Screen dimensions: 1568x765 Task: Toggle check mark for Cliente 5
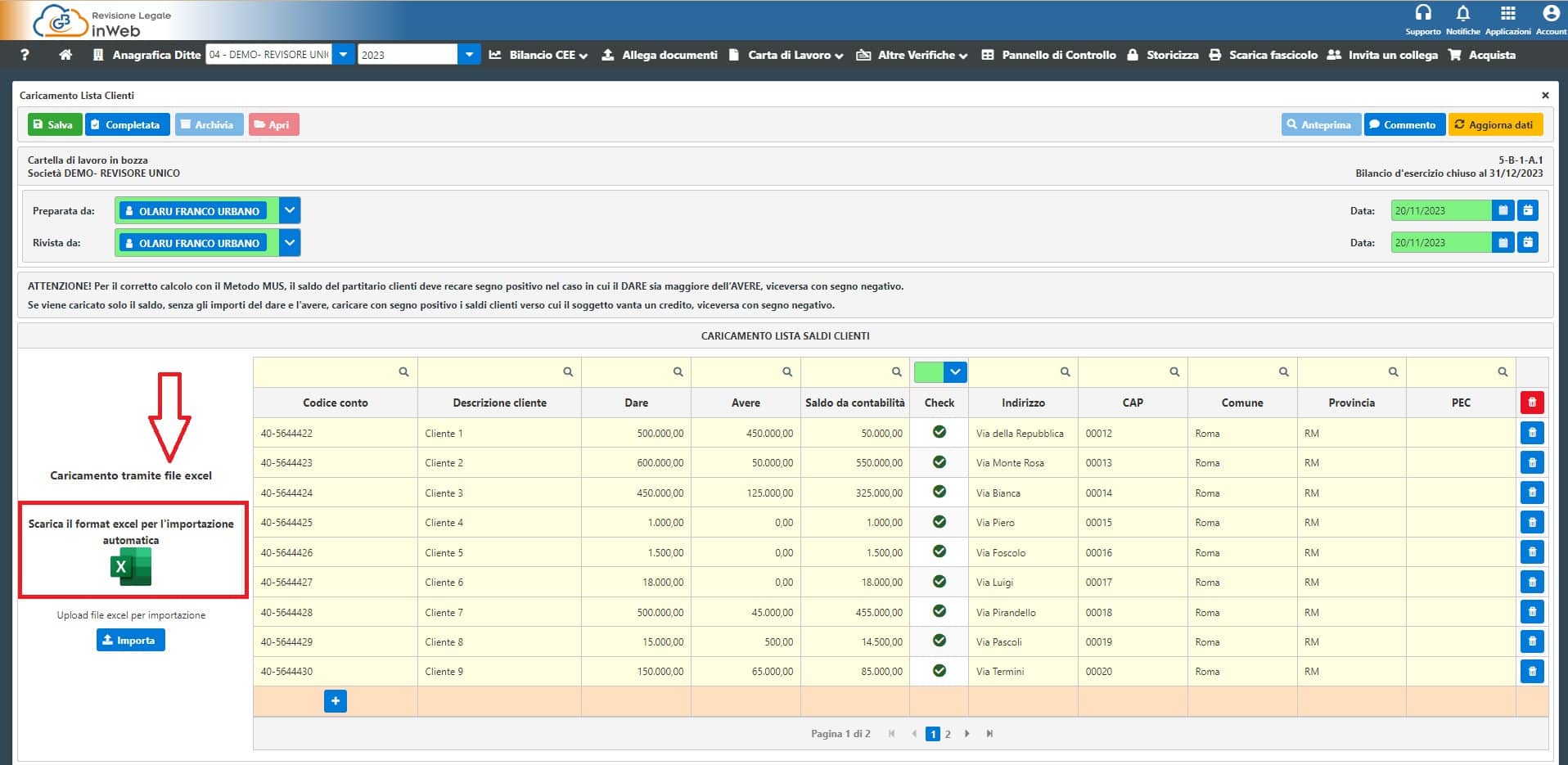click(x=939, y=551)
